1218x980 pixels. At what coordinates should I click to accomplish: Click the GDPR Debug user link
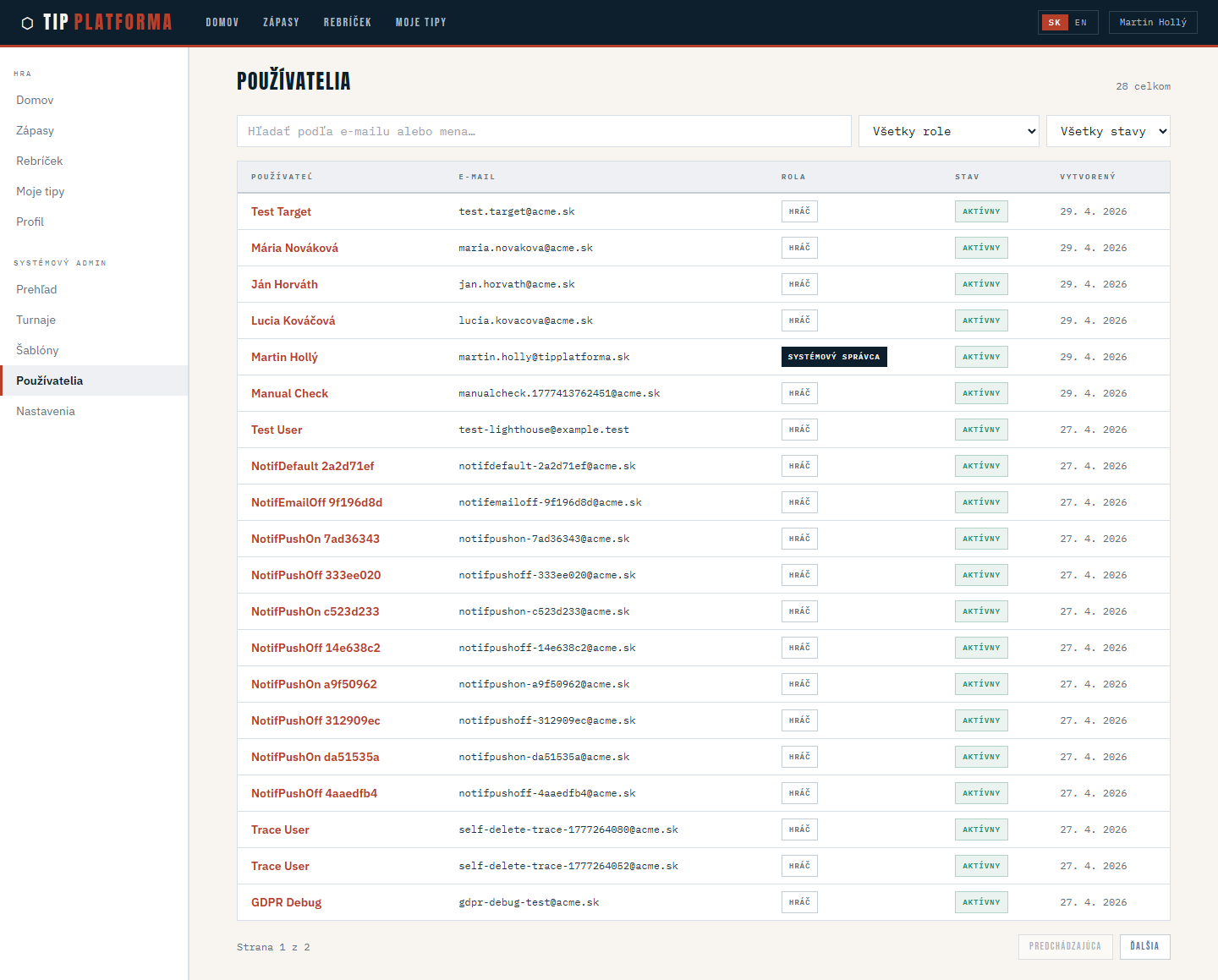coord(286,902)
